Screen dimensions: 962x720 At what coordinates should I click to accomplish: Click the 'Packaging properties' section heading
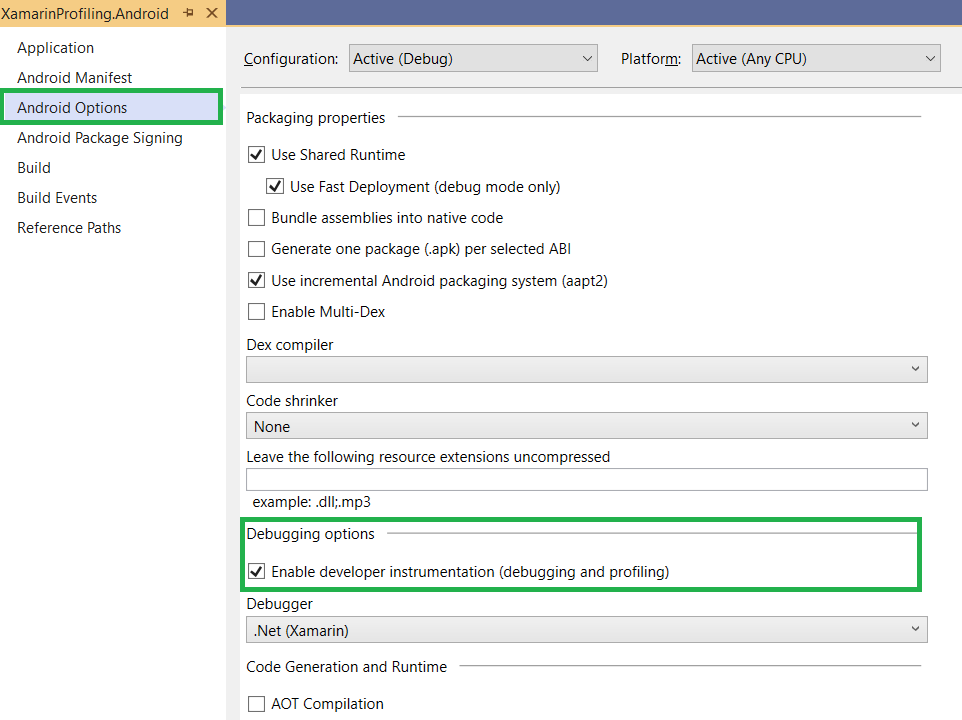click(316, 118)
